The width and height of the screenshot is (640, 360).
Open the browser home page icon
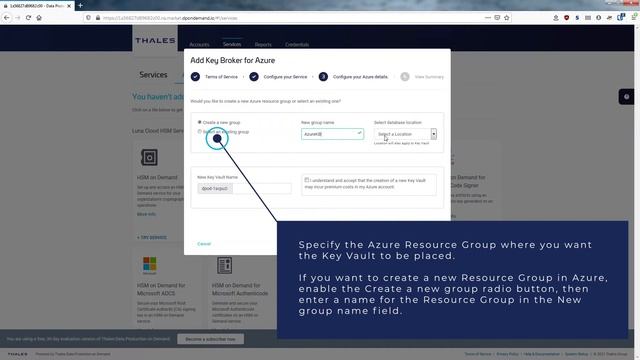39,18
